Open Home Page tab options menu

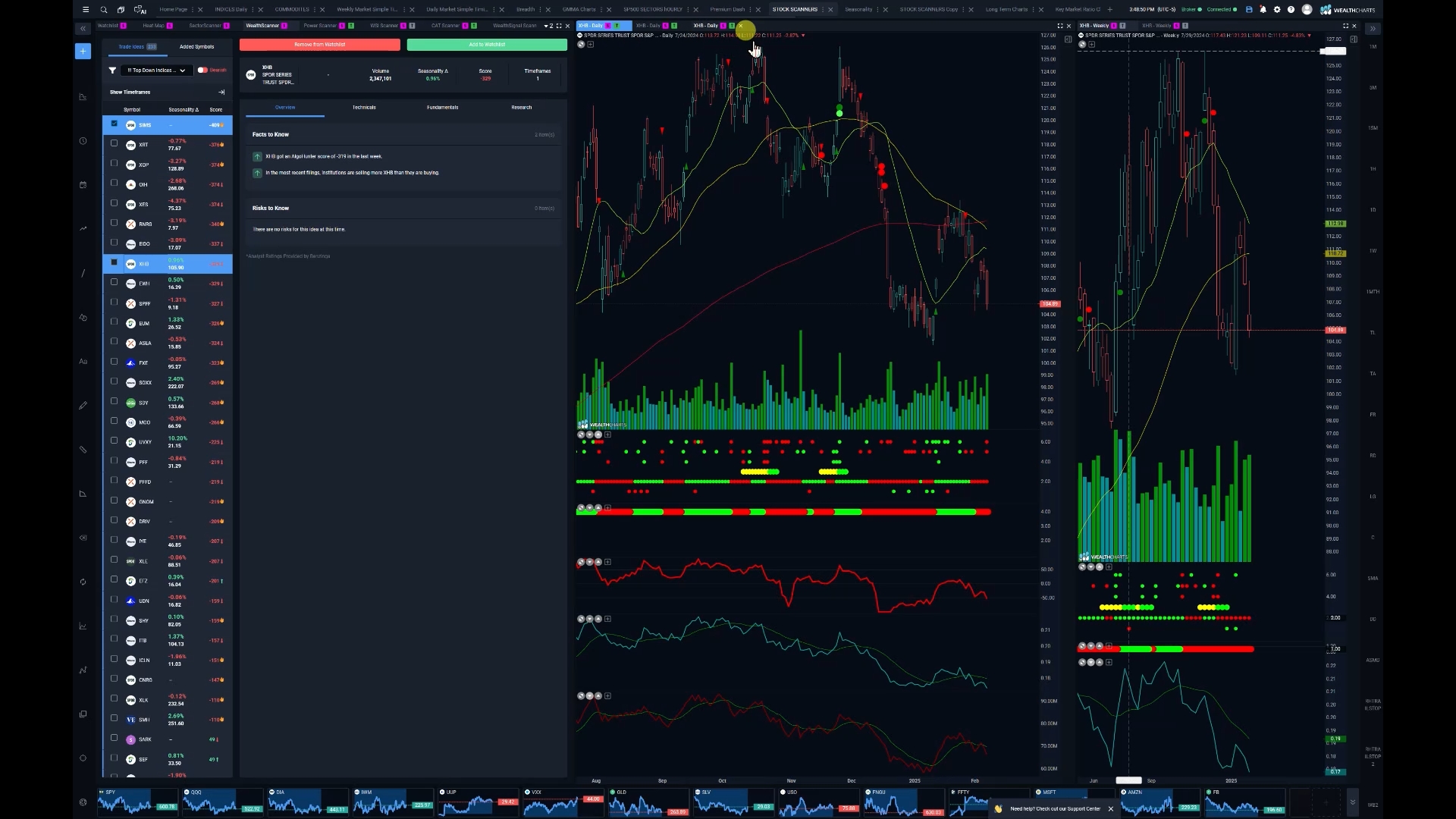[x=193, y=10]
